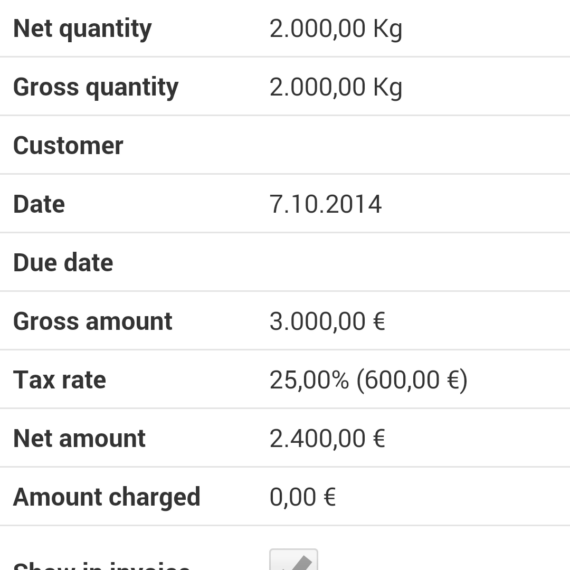
Task: Tap the empty Customer value field
Action: [x=418, y=145]
